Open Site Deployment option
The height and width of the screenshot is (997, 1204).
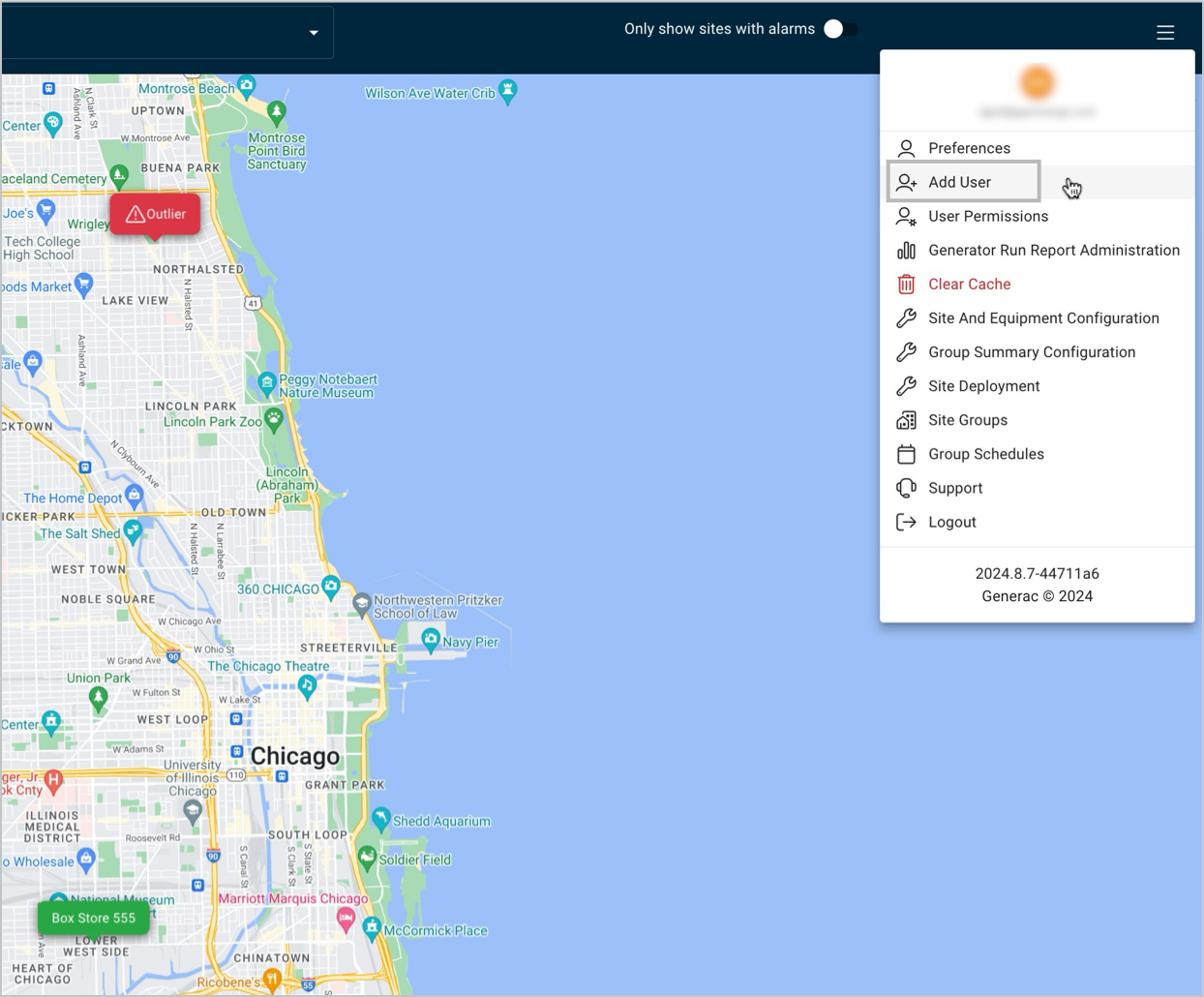pyautogui.click(x=983, y=386)
